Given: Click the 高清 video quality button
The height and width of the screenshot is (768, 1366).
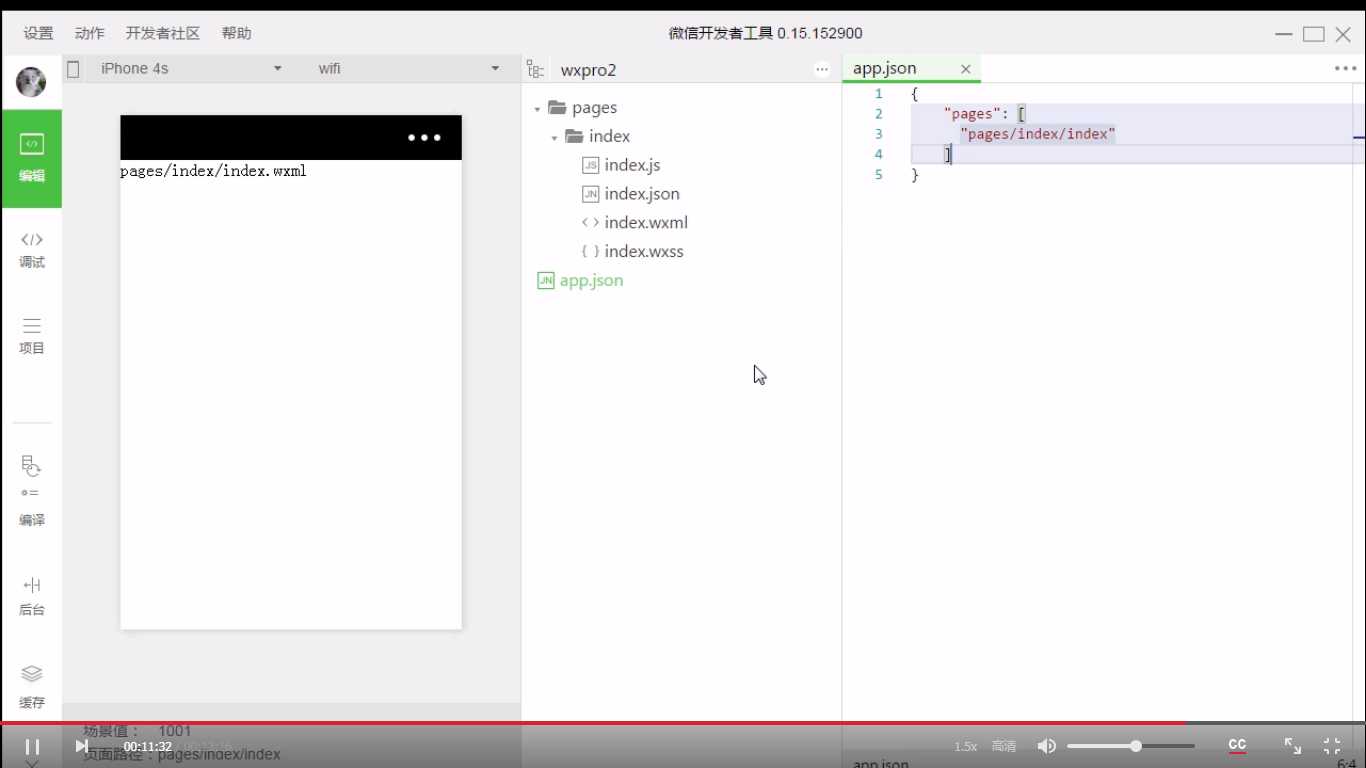Looking at the screenshot, I should click(x=1004, y=747).
